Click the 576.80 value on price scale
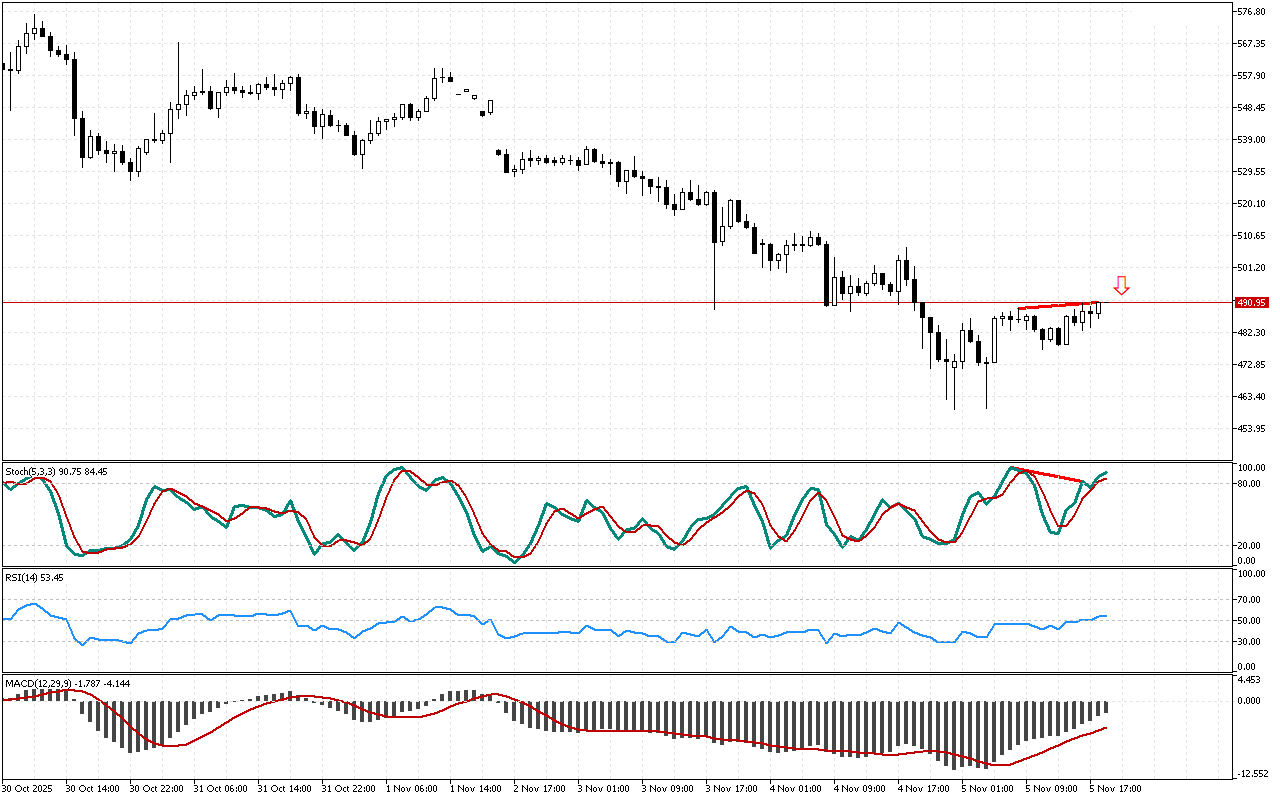The image size is (1280, 800). [x=1251, y=12]
